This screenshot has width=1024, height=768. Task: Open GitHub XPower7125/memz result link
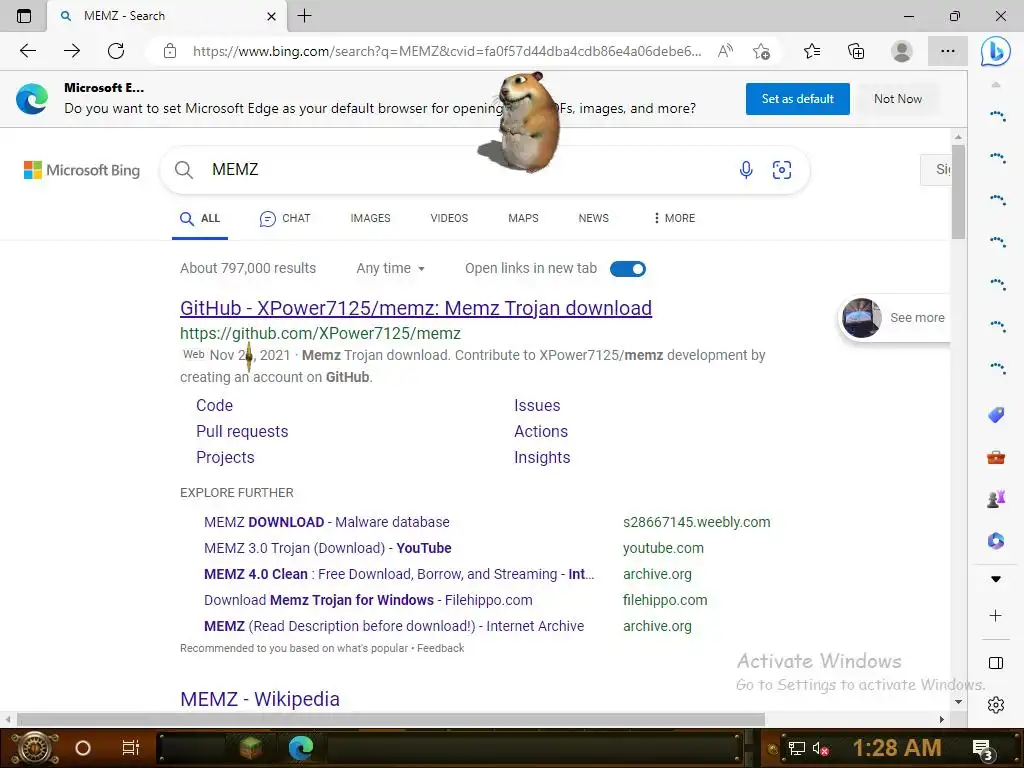click(x=416, y=308)
